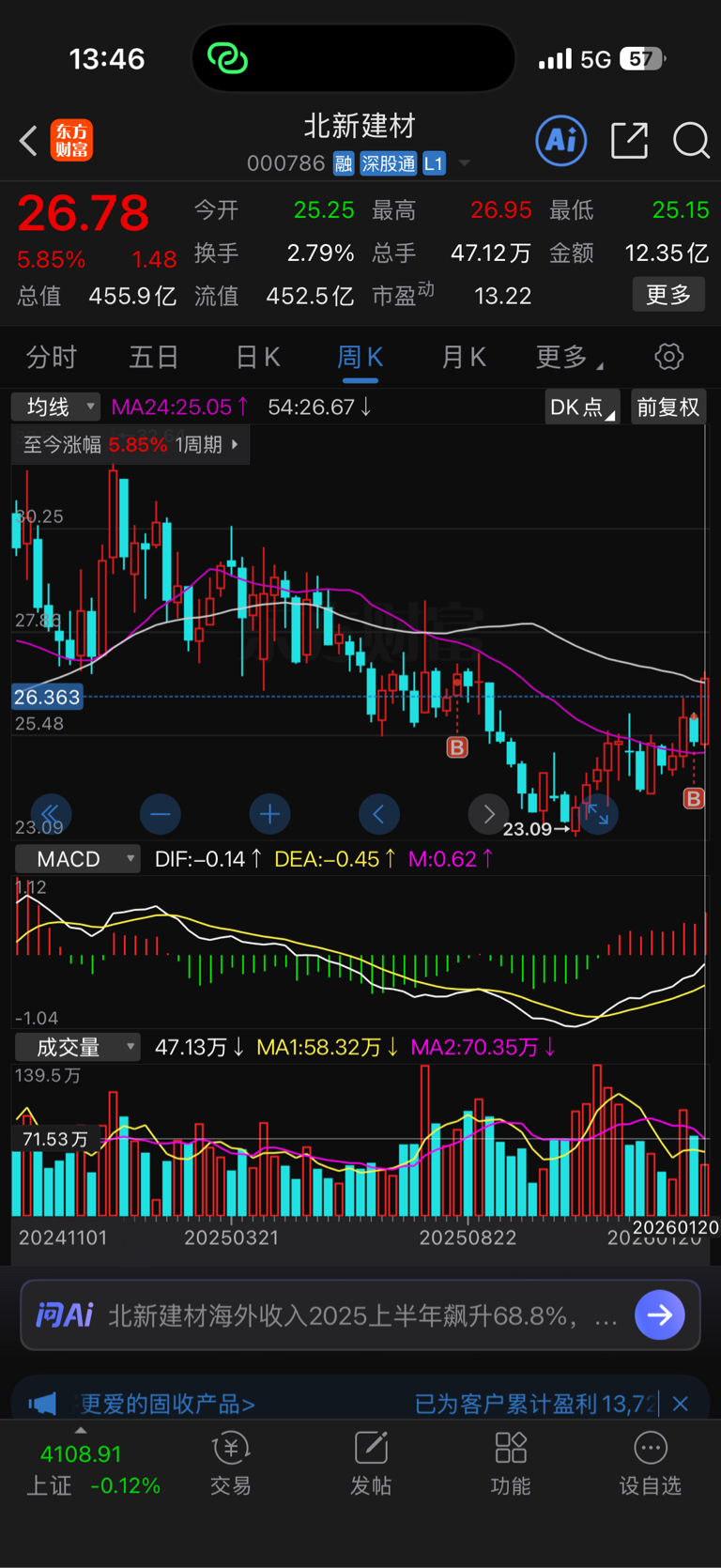Screen dimensions: 721x1568
Task: Open 发帖 post icon in bottom bar
Action: coord(371,1448)
